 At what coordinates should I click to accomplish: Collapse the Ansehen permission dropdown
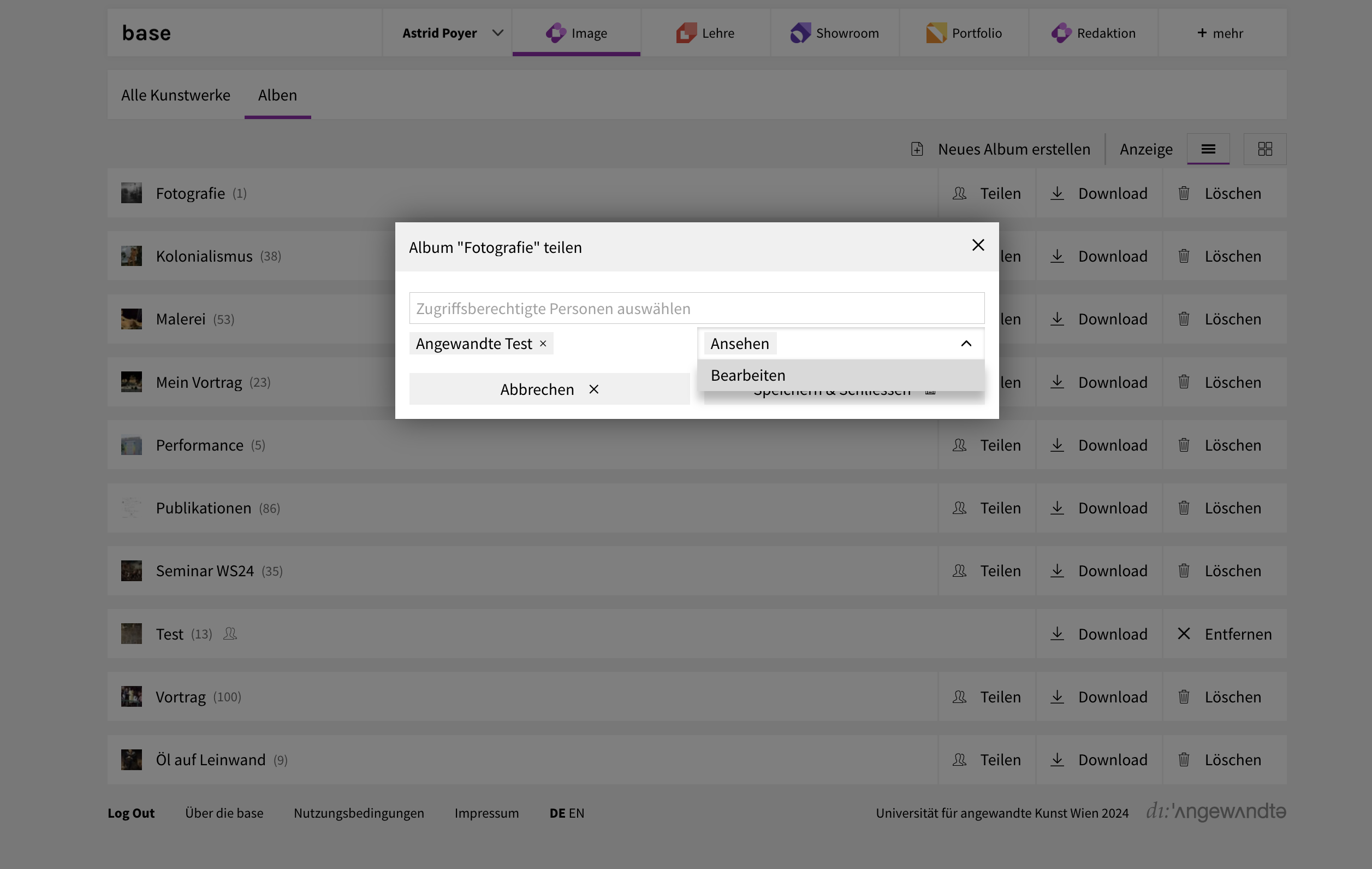pyautogui.click(x=966, y=344)
